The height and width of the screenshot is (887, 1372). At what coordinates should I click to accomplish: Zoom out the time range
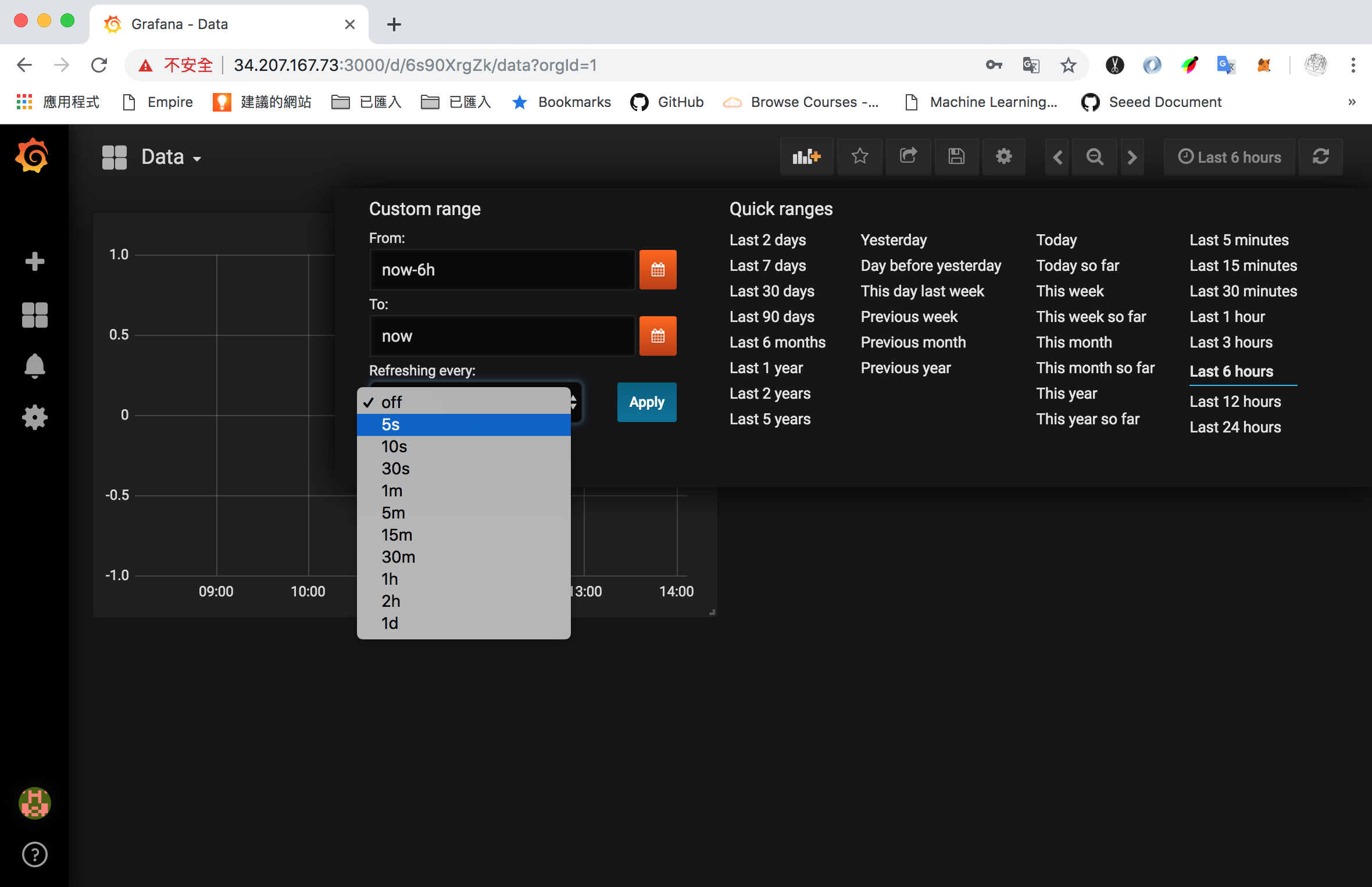pyautogui.click(x=1095, y=157)
